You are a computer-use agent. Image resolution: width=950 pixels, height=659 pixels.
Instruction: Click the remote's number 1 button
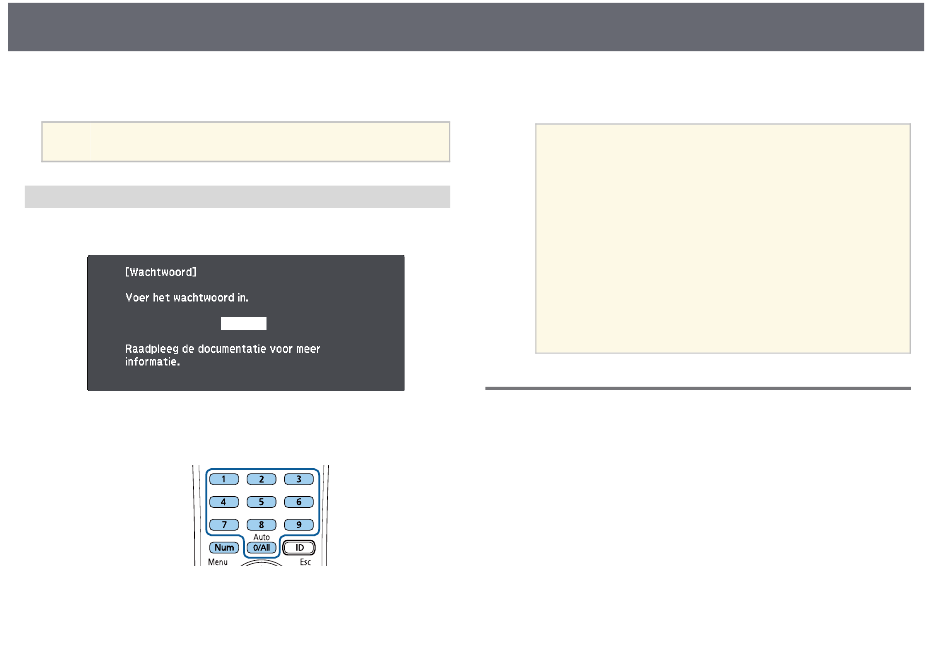[x=224, y=479]
